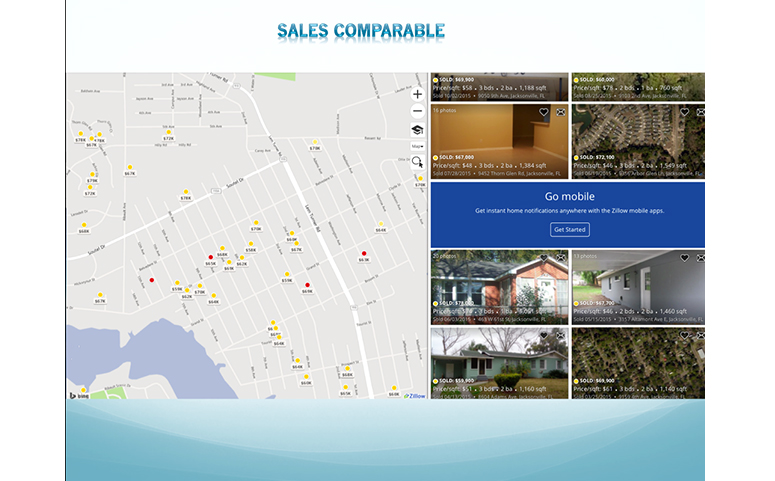Favorite the $67,700 Altamont Ave listing
The image size is (775, 481).
[685, 257]
